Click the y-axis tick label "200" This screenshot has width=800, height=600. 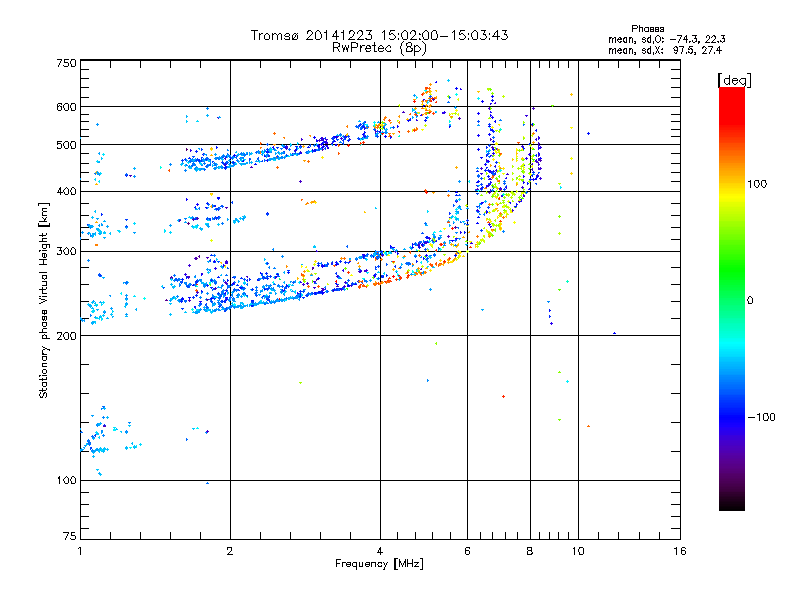click(x=67, y=336)
